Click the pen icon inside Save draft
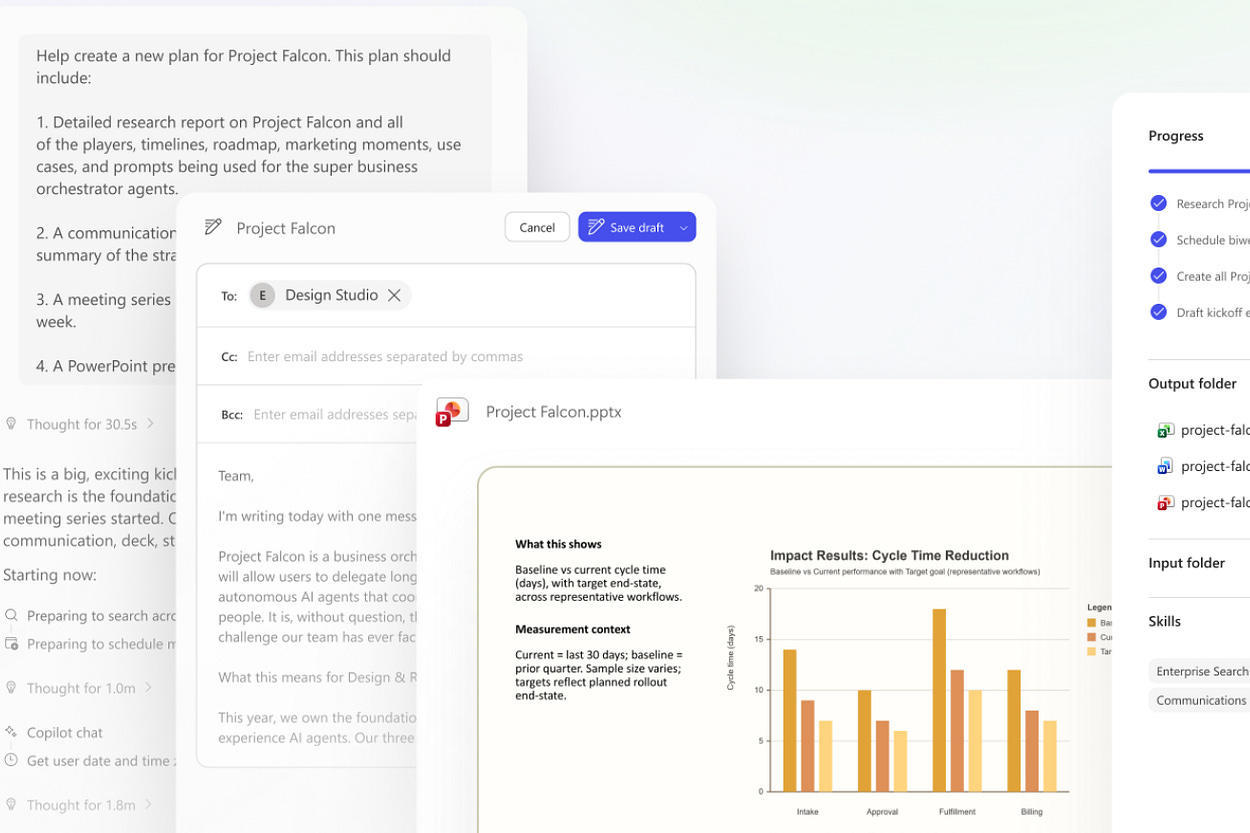Viewport: 1250px width, 833px height. point(596,227)
